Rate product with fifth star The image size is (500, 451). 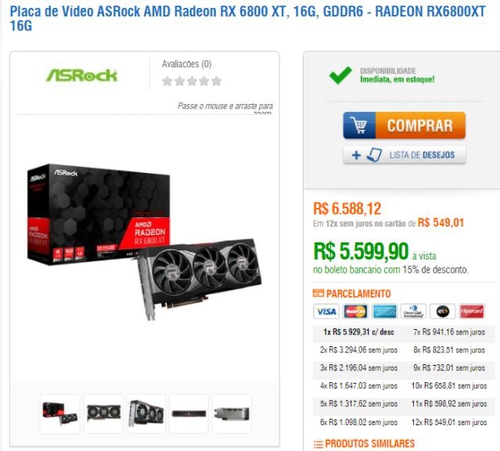(x=217, y=81)
